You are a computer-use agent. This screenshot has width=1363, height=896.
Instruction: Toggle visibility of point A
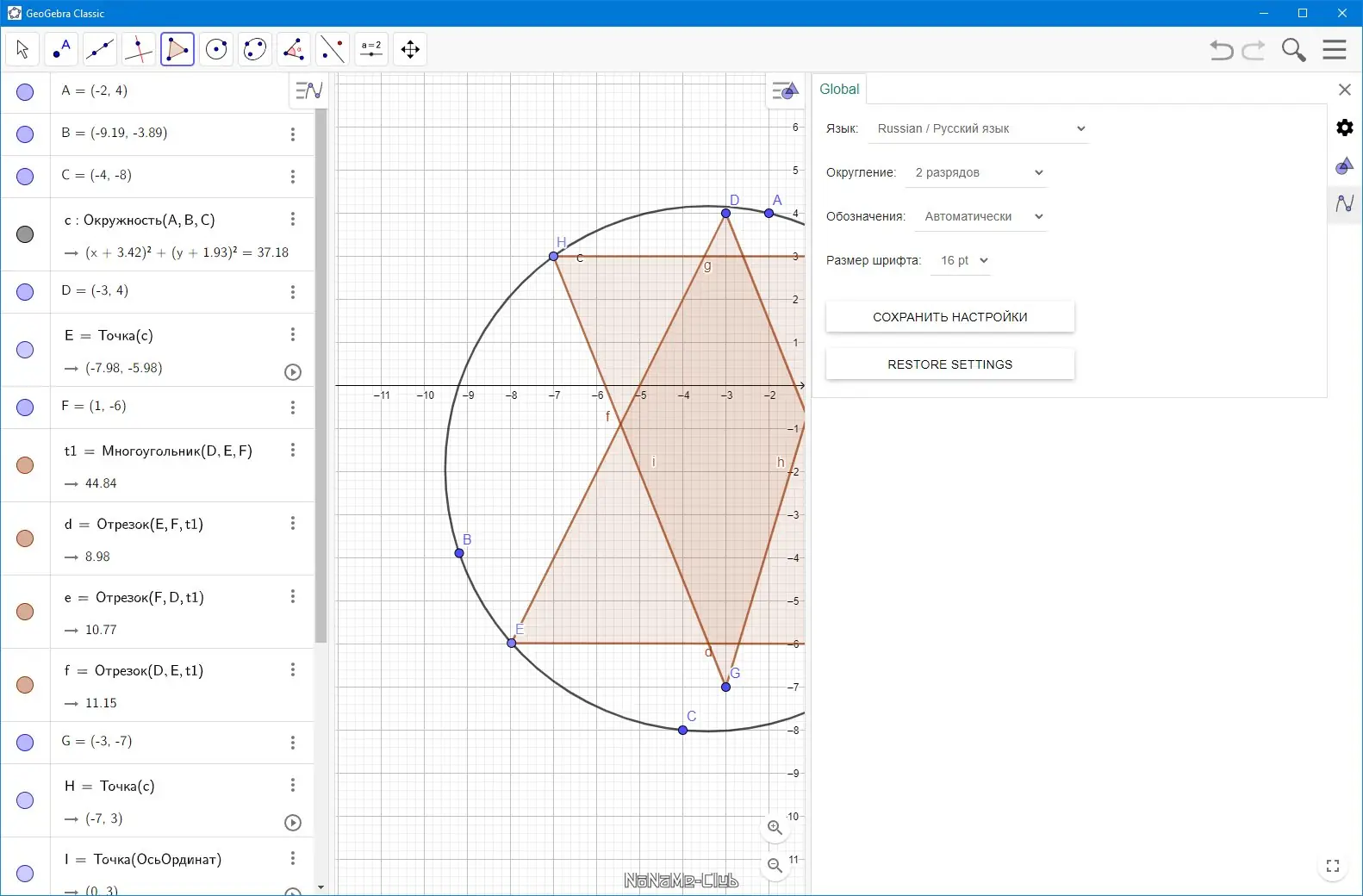coord(26,92)
